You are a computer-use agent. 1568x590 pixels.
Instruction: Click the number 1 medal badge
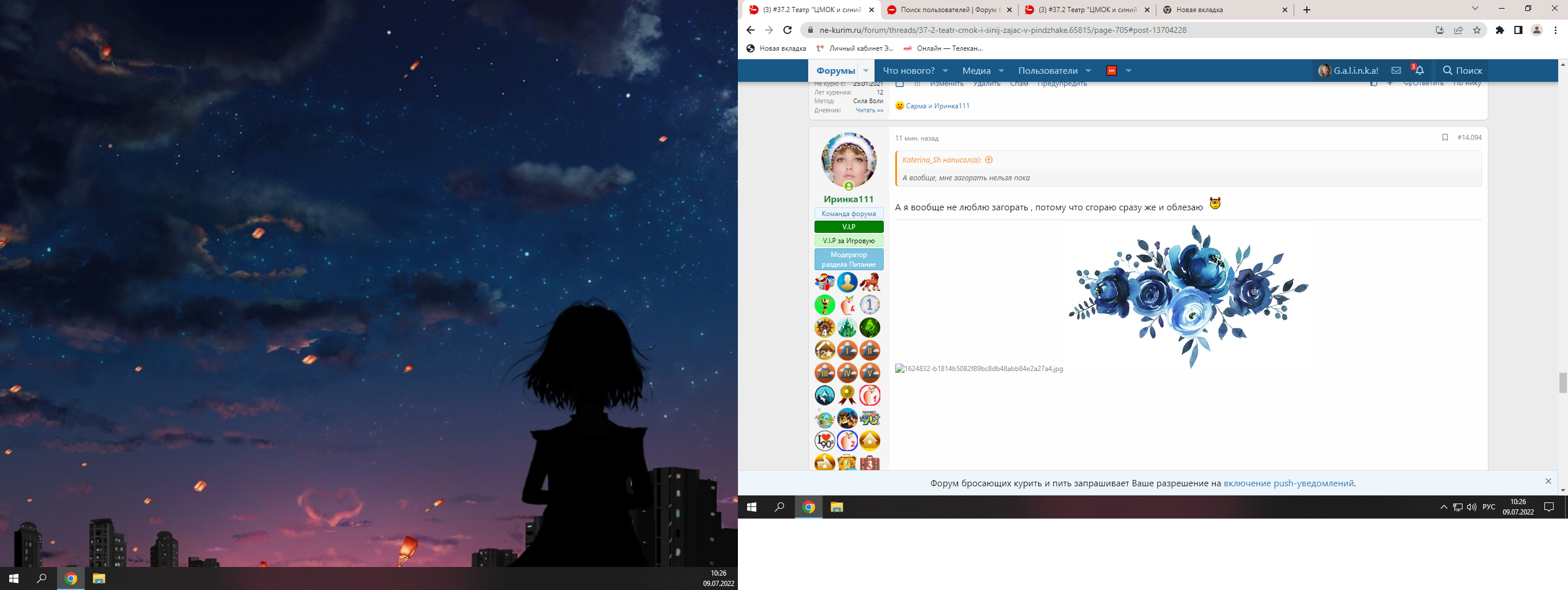tap(870, 305)
